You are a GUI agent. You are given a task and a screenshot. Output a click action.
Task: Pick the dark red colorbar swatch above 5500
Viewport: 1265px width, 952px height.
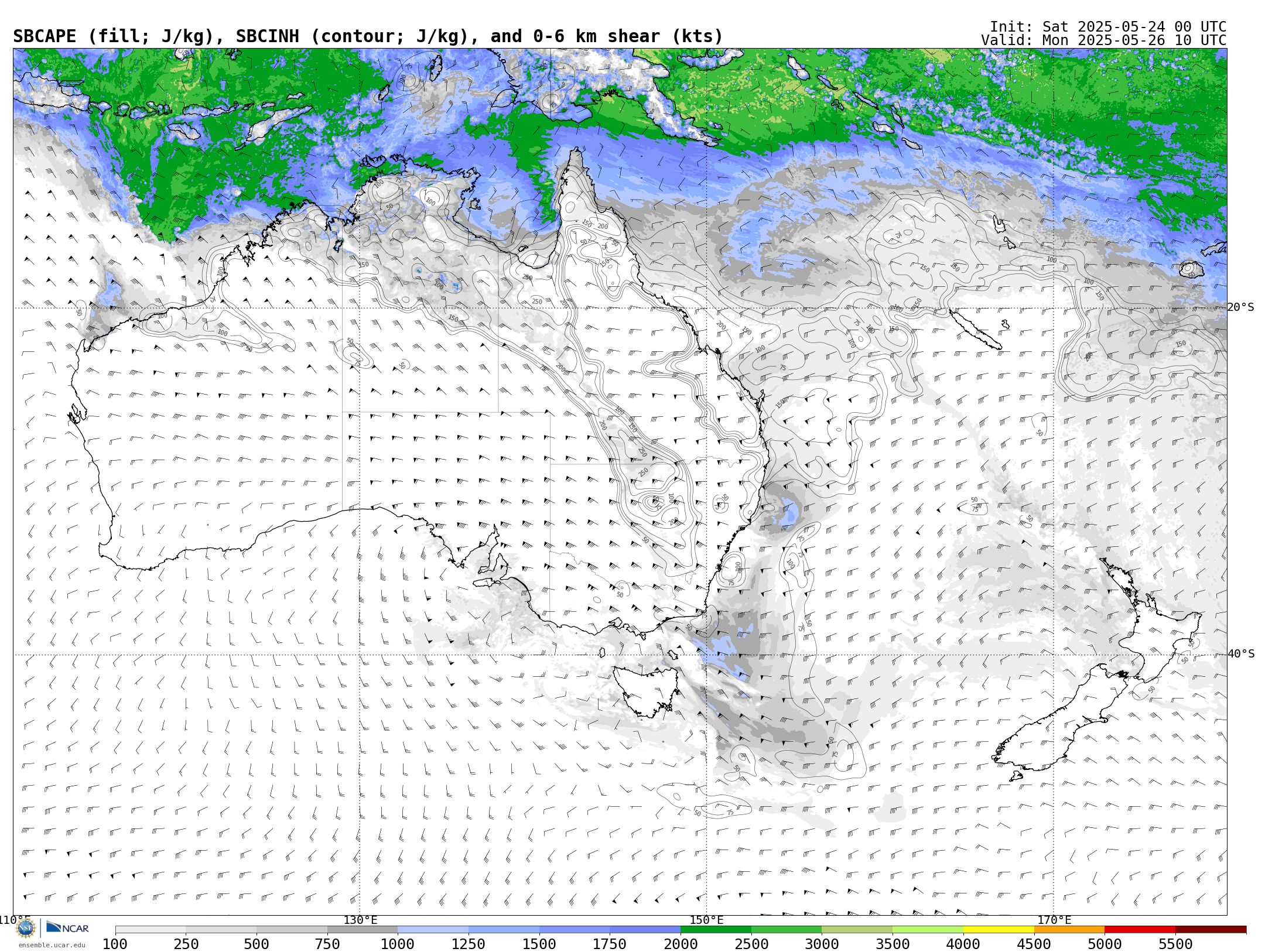click(1211, 930)
